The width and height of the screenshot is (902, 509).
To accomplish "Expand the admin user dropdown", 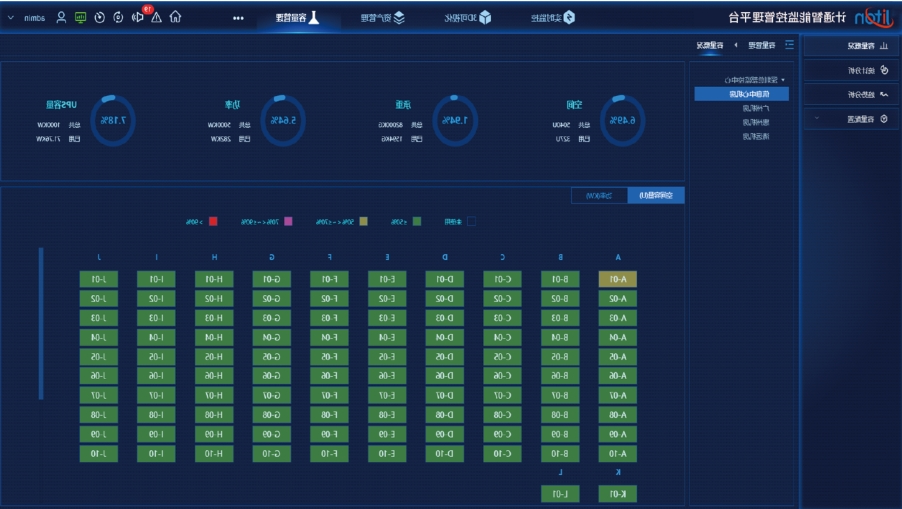I will 11,17.
